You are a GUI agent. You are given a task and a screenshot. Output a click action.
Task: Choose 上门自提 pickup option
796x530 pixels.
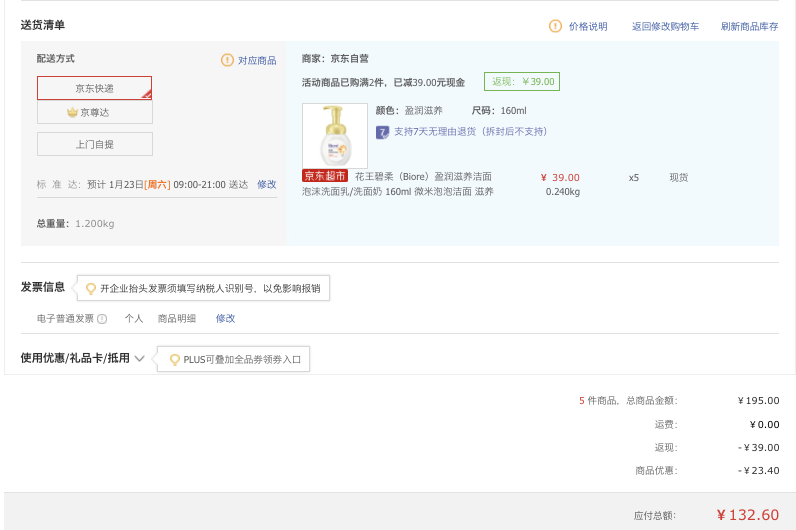[94, 144]
